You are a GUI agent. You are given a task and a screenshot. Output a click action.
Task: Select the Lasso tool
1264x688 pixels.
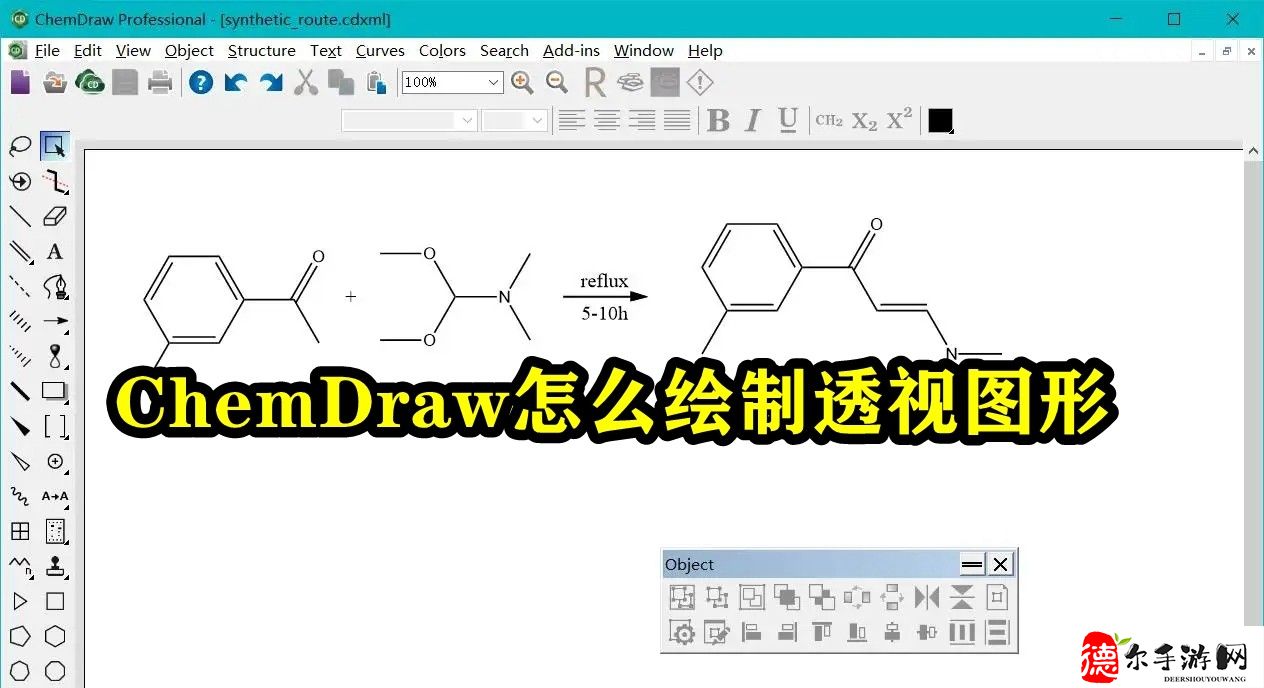pos(20,147)
